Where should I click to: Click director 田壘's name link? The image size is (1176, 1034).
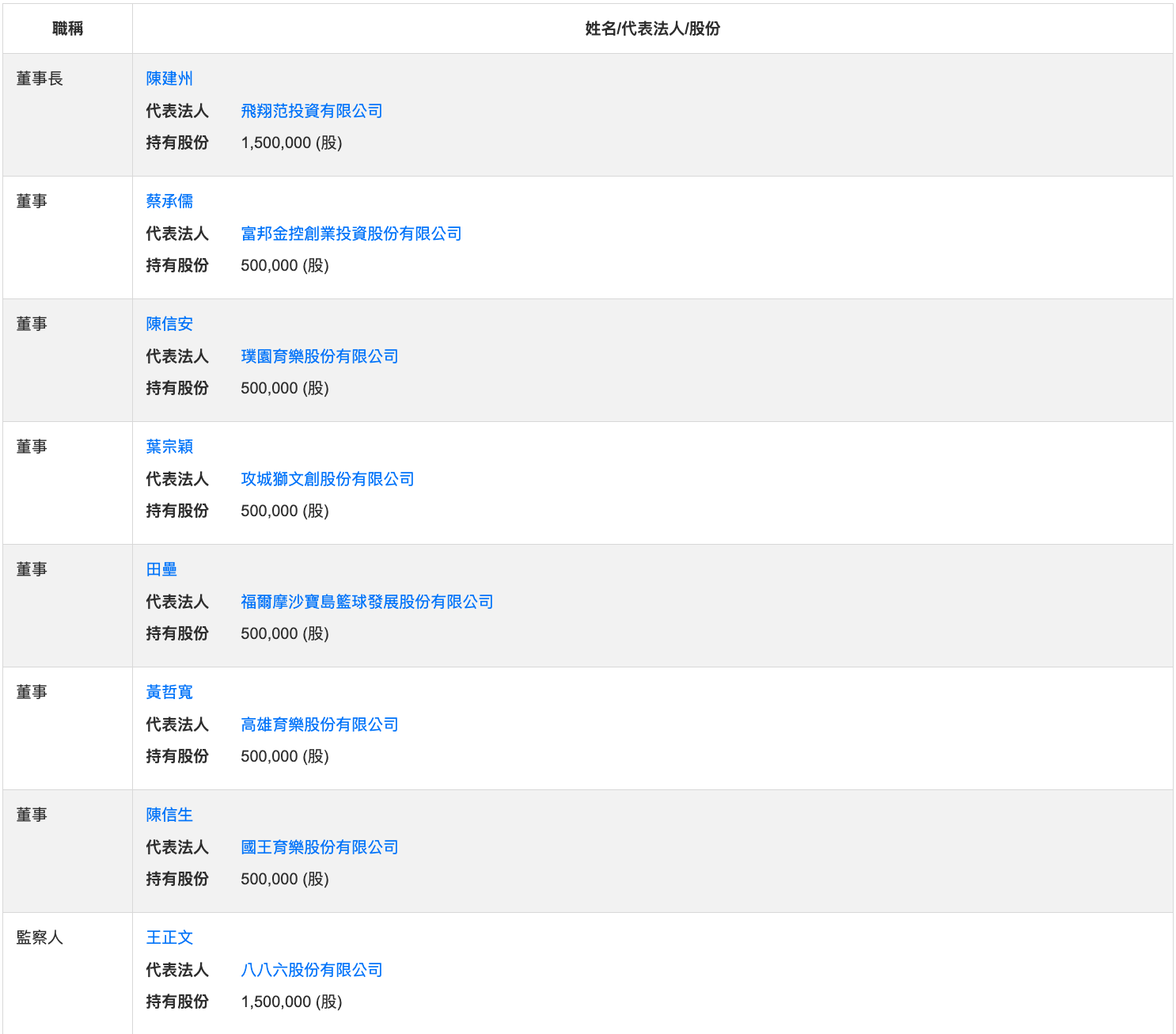[161, 569]
